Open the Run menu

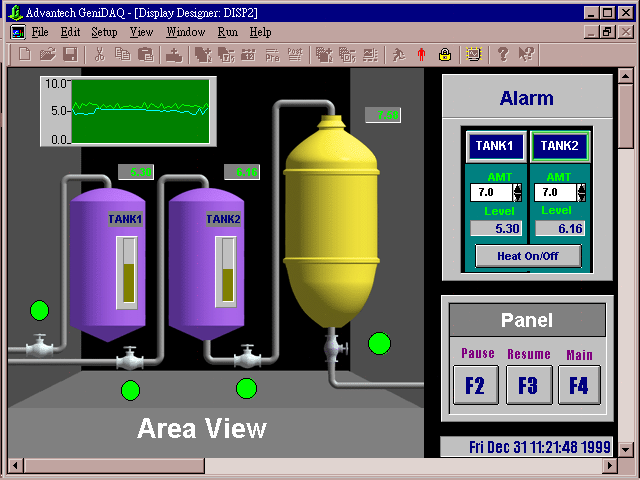pyautogui.click(x=227, y=32)
